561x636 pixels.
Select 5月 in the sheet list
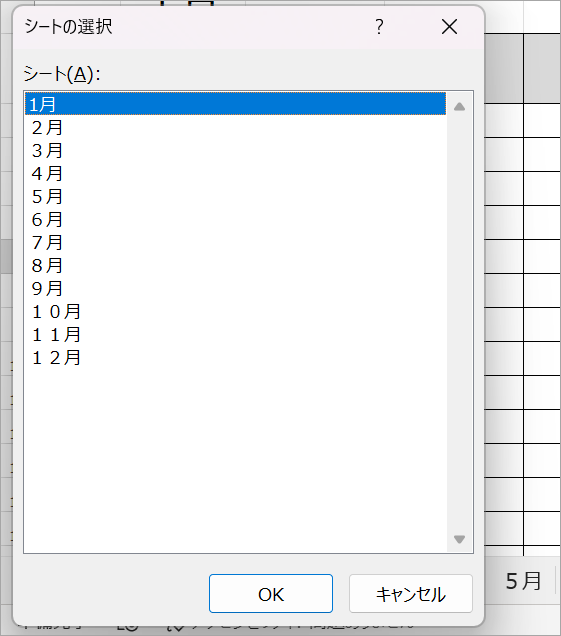point(235,196)
